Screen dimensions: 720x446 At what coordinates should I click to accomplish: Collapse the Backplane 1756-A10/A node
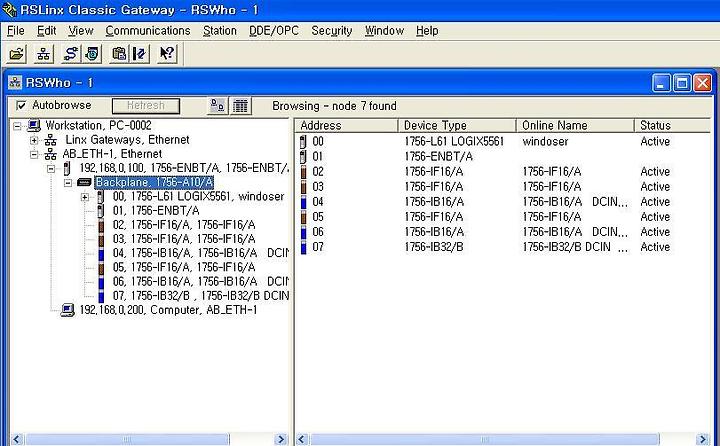(68, 183)
